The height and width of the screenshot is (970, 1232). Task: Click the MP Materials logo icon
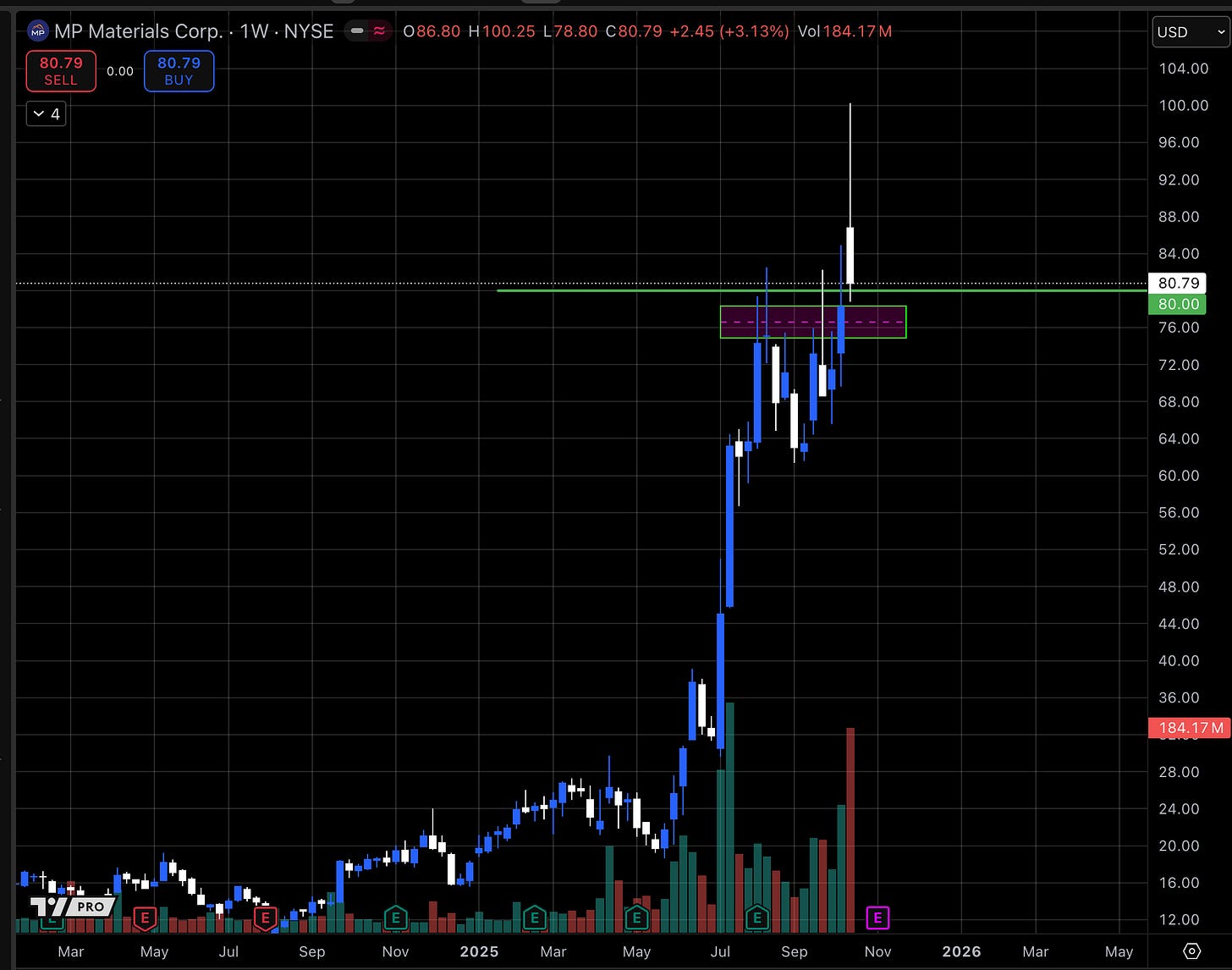point(38,32)
